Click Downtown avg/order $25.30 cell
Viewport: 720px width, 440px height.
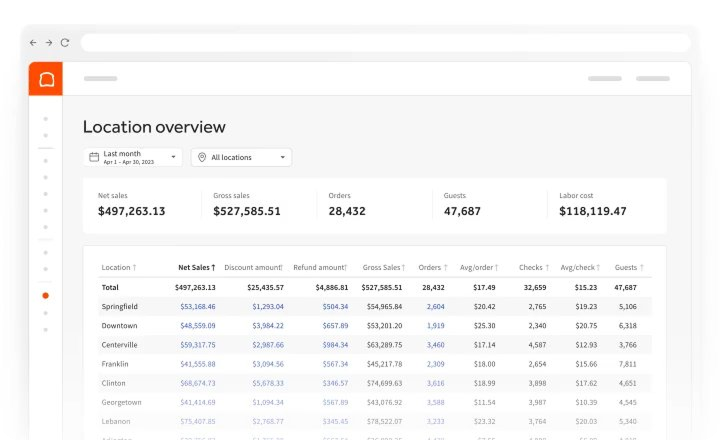pos(484,326)
